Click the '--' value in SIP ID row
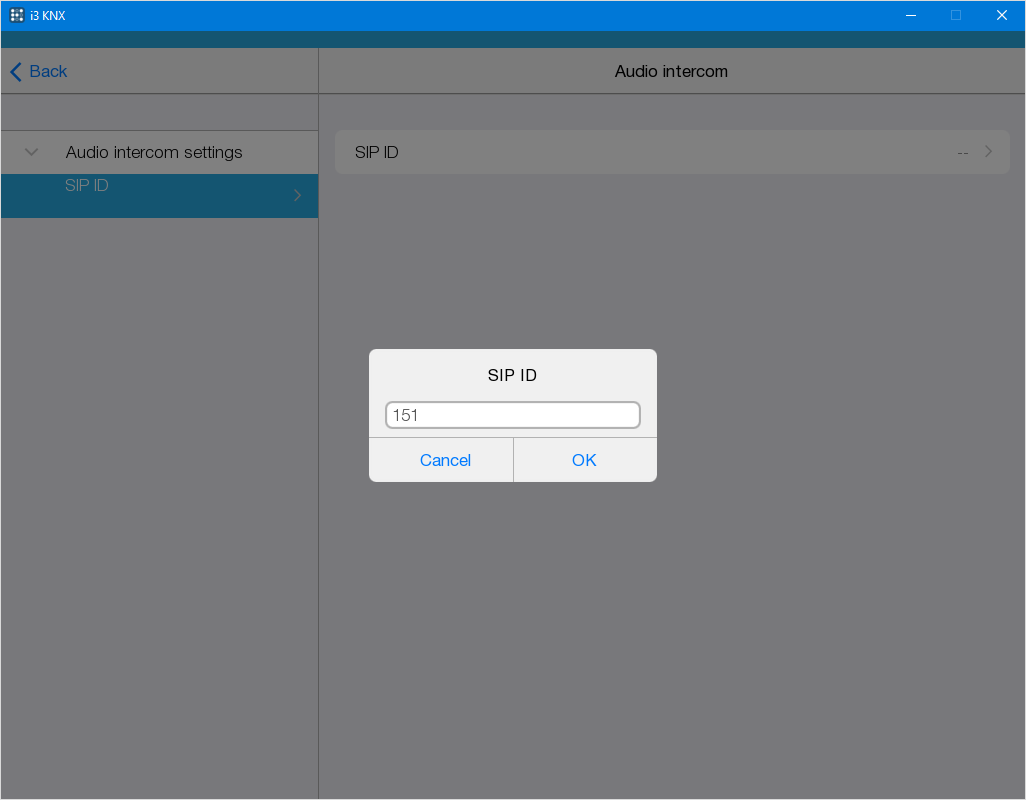This screenshot has height=800, width=1026. pos(962,153)
